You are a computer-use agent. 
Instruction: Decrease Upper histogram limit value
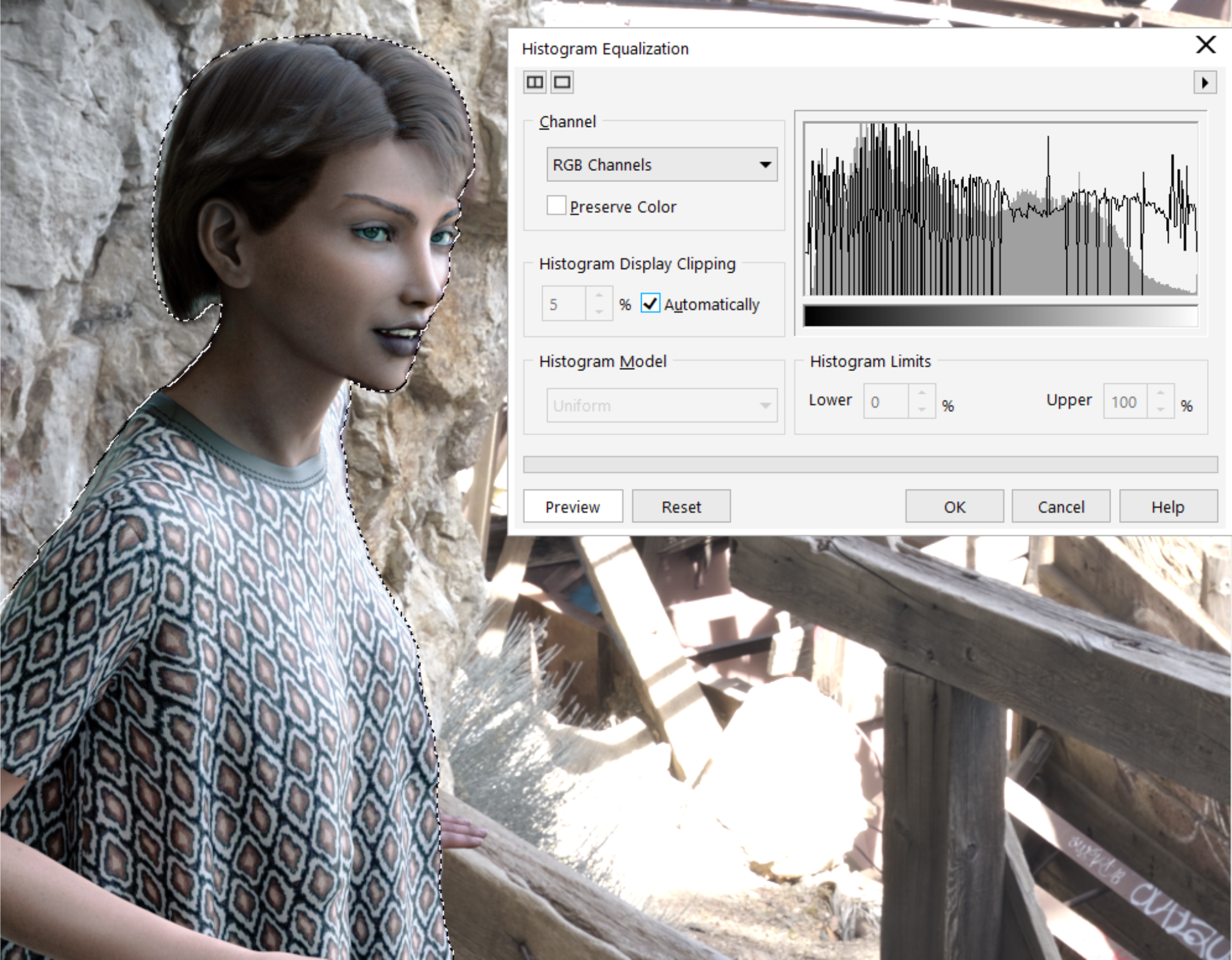(x=1161, y=410)
